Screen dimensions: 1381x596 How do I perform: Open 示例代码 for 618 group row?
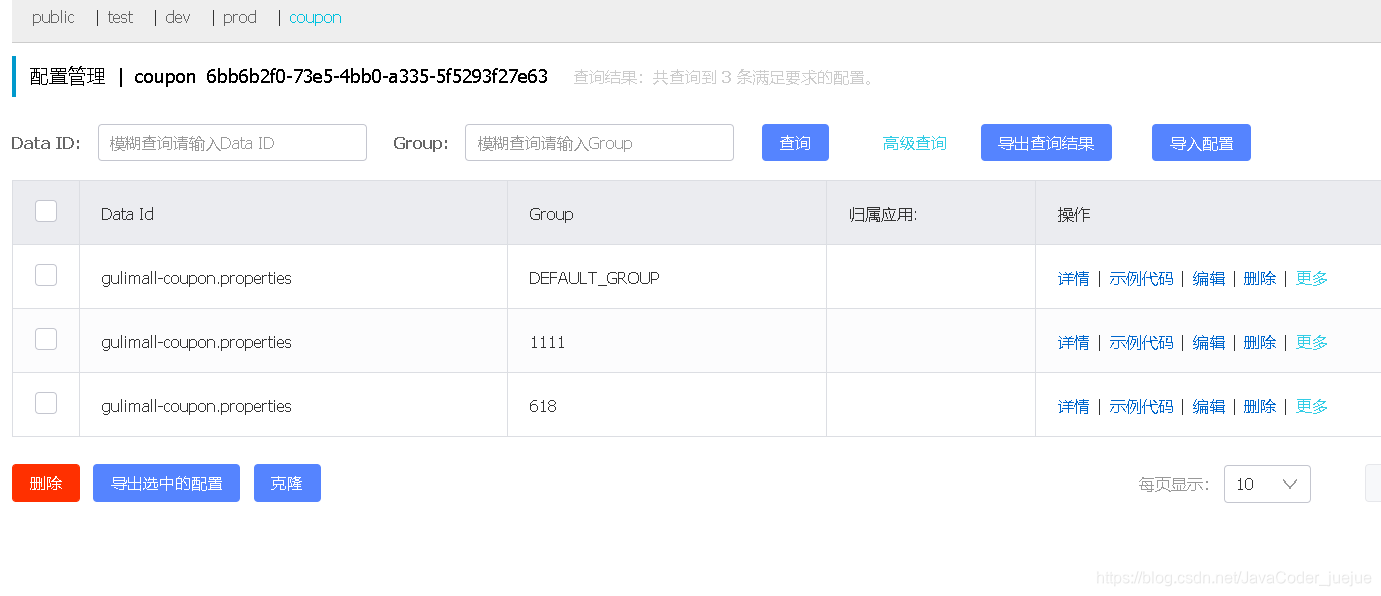click(1141, 406)
